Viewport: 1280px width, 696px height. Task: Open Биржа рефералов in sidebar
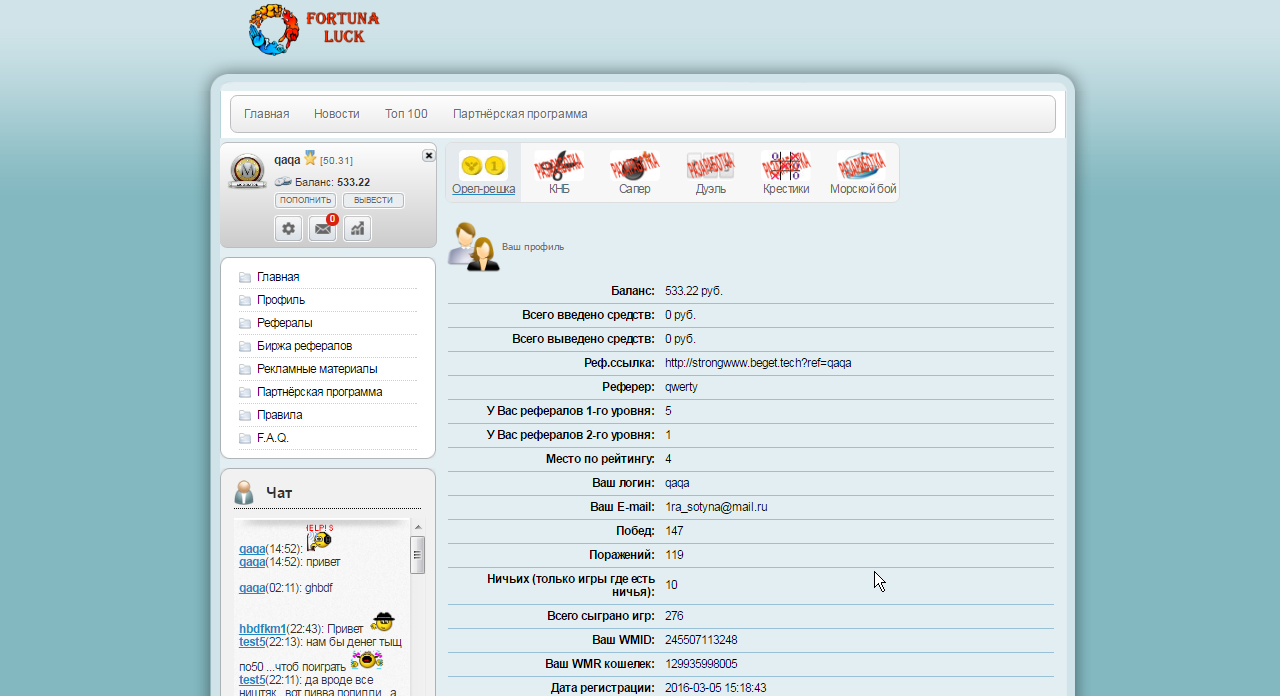304,346
